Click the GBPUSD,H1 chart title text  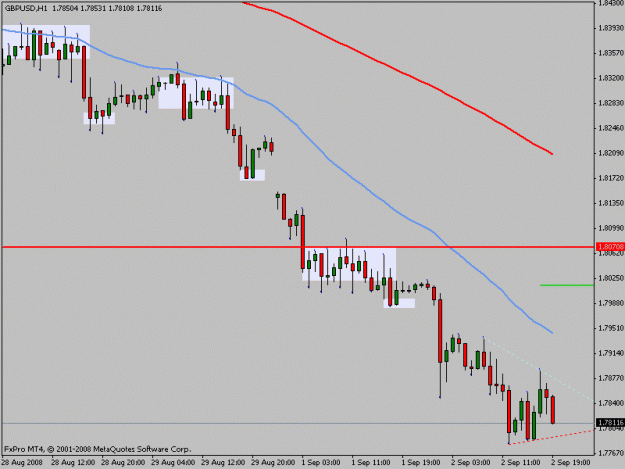pyautogui.click(x=26, y=8)
